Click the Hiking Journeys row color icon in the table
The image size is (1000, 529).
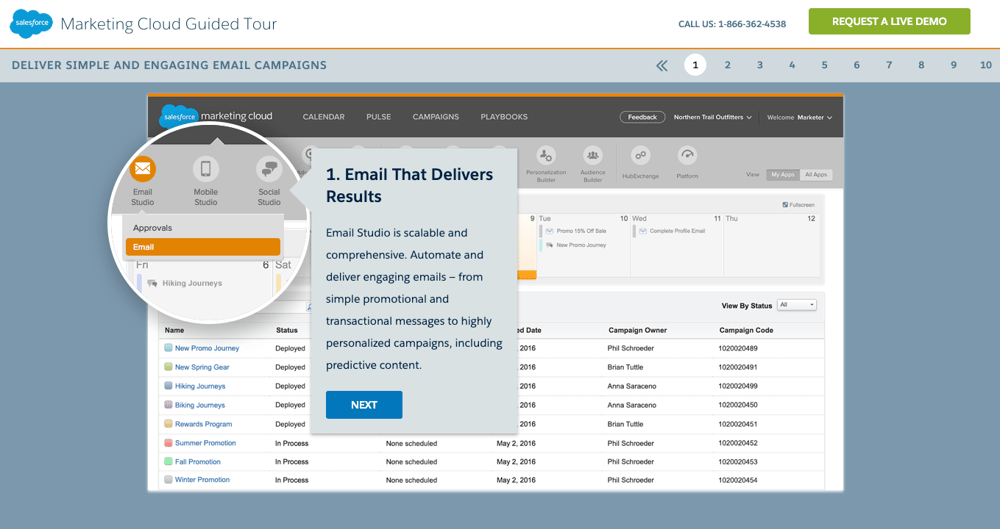[x=168, y=385]
